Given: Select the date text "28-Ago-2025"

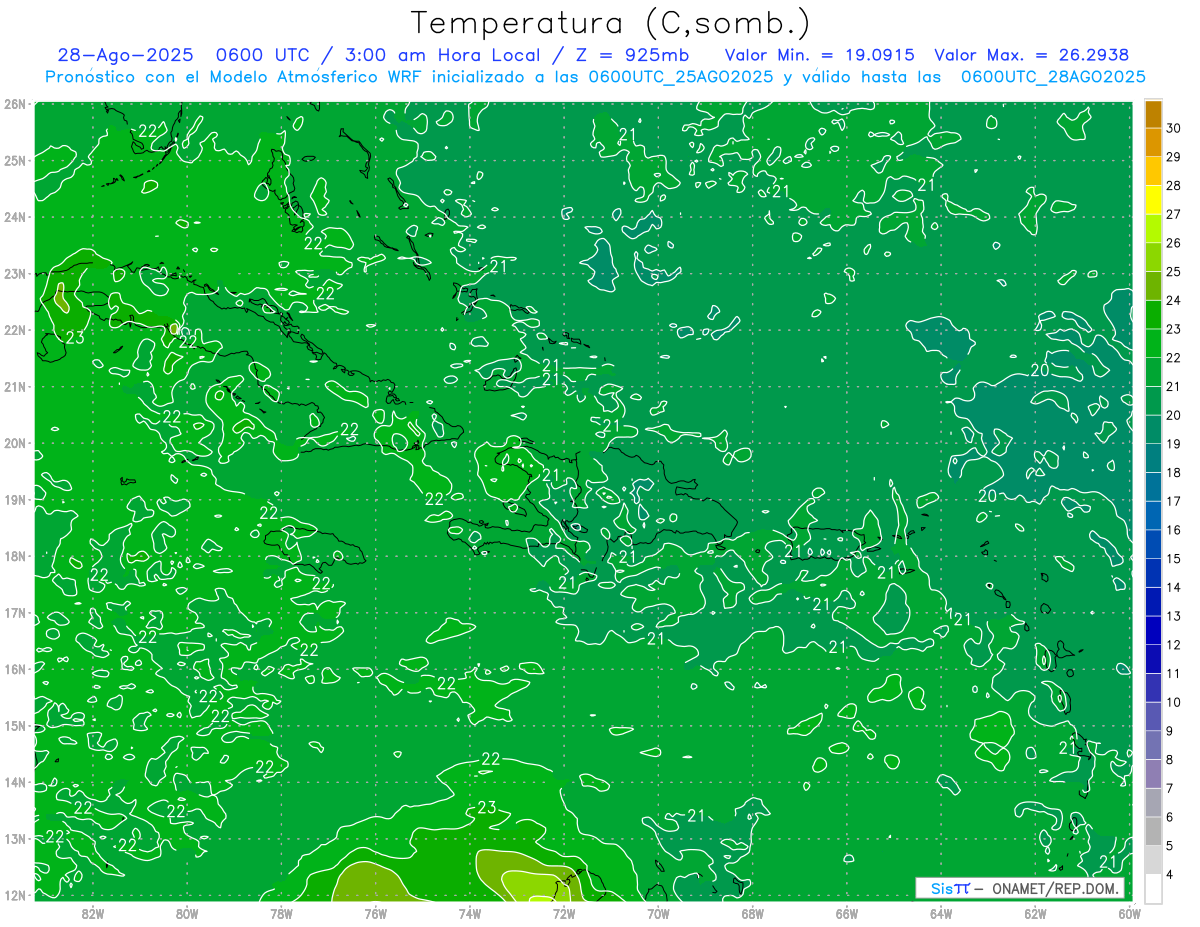Looking at the screenshot, I should pyautogui.click(x=124, y=56).
